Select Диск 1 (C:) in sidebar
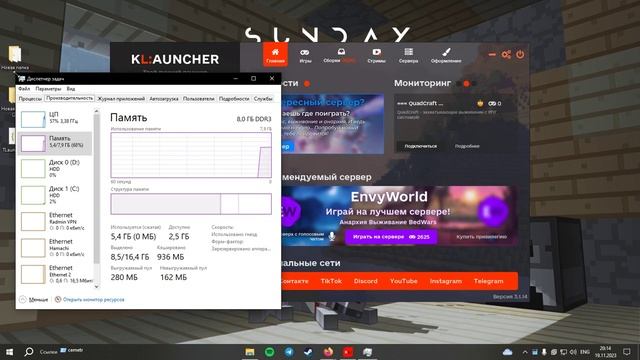 [x=55, y=195]
